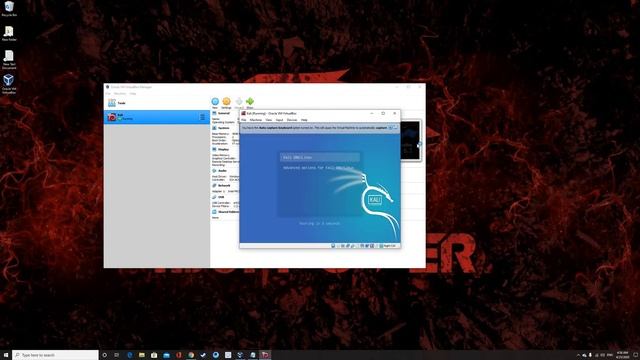The image size is (640, 360).
Task: Click the Cortana circle on the taskbar
Action: [x=104, y=355]
